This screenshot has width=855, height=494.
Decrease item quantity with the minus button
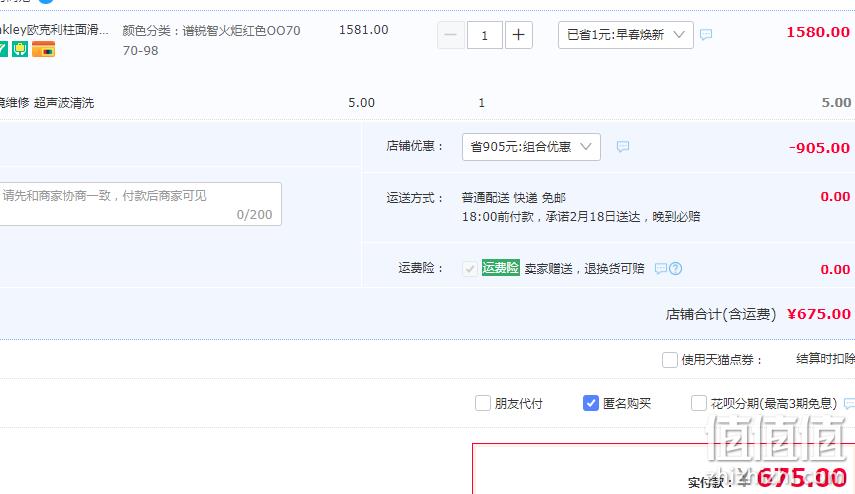(450, 35)
